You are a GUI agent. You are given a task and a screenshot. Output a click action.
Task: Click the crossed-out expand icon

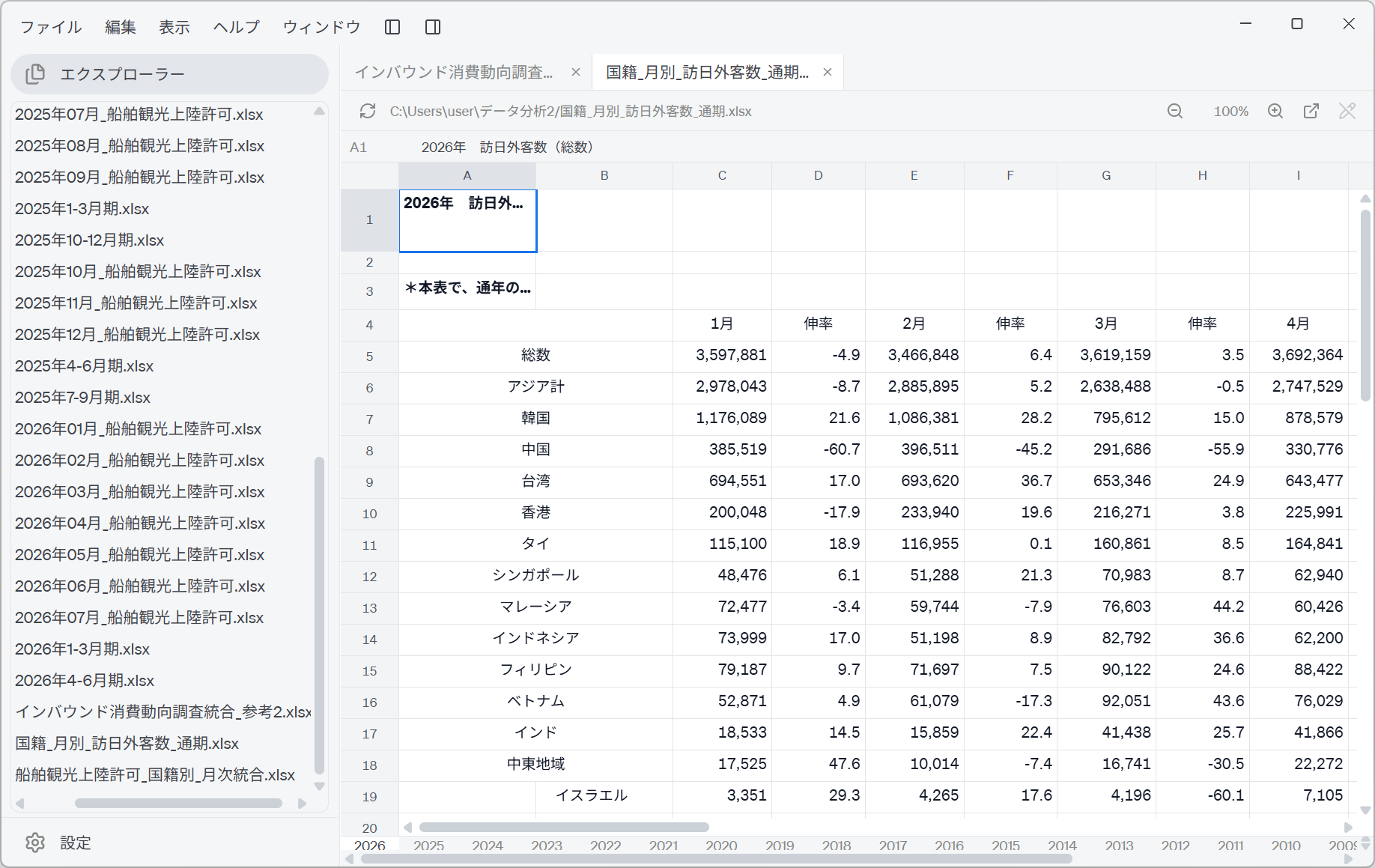pos(1347,111)
